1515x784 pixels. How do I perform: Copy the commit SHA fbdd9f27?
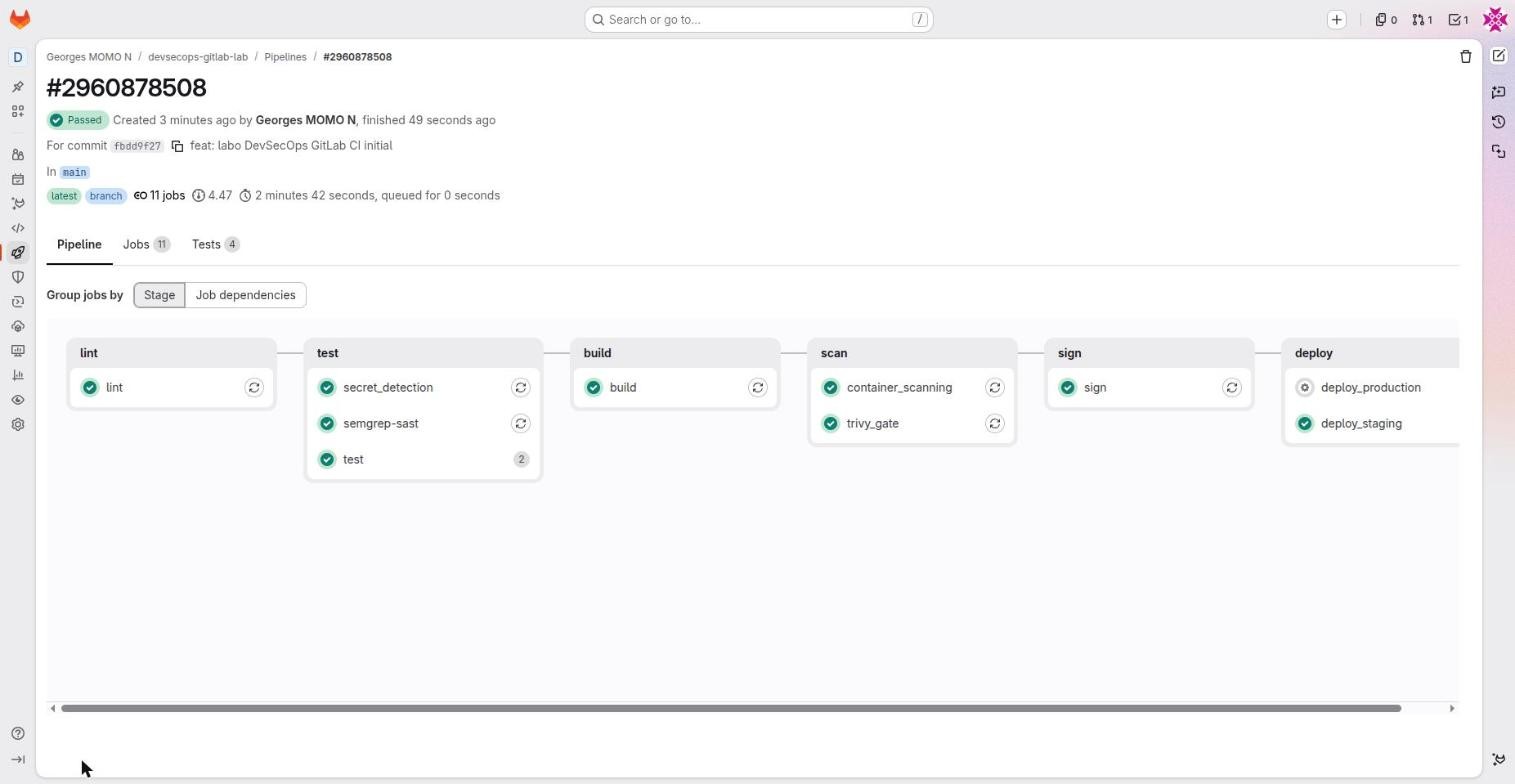point(177,146)
